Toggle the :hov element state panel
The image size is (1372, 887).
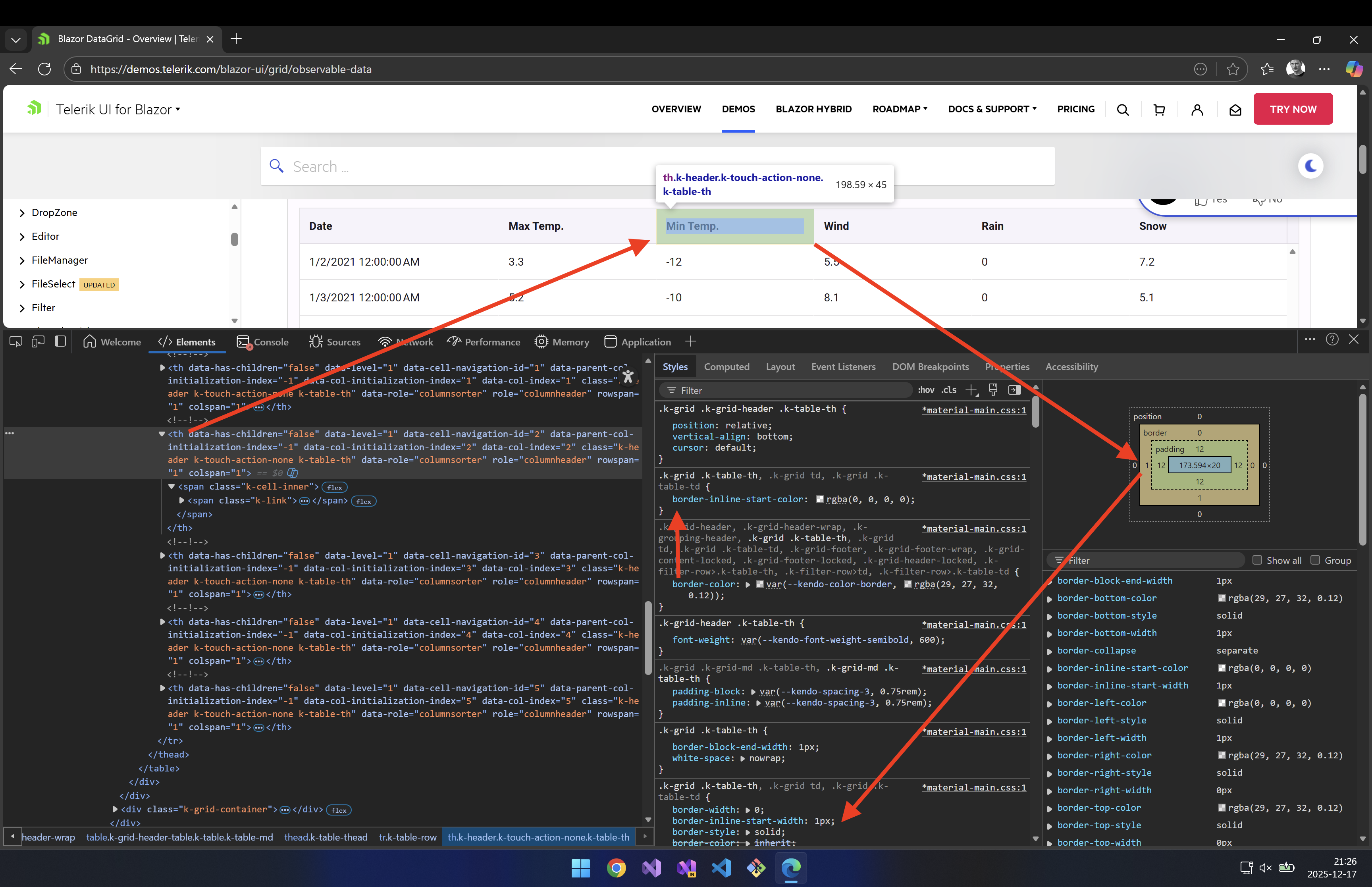[x=926, y=390]
